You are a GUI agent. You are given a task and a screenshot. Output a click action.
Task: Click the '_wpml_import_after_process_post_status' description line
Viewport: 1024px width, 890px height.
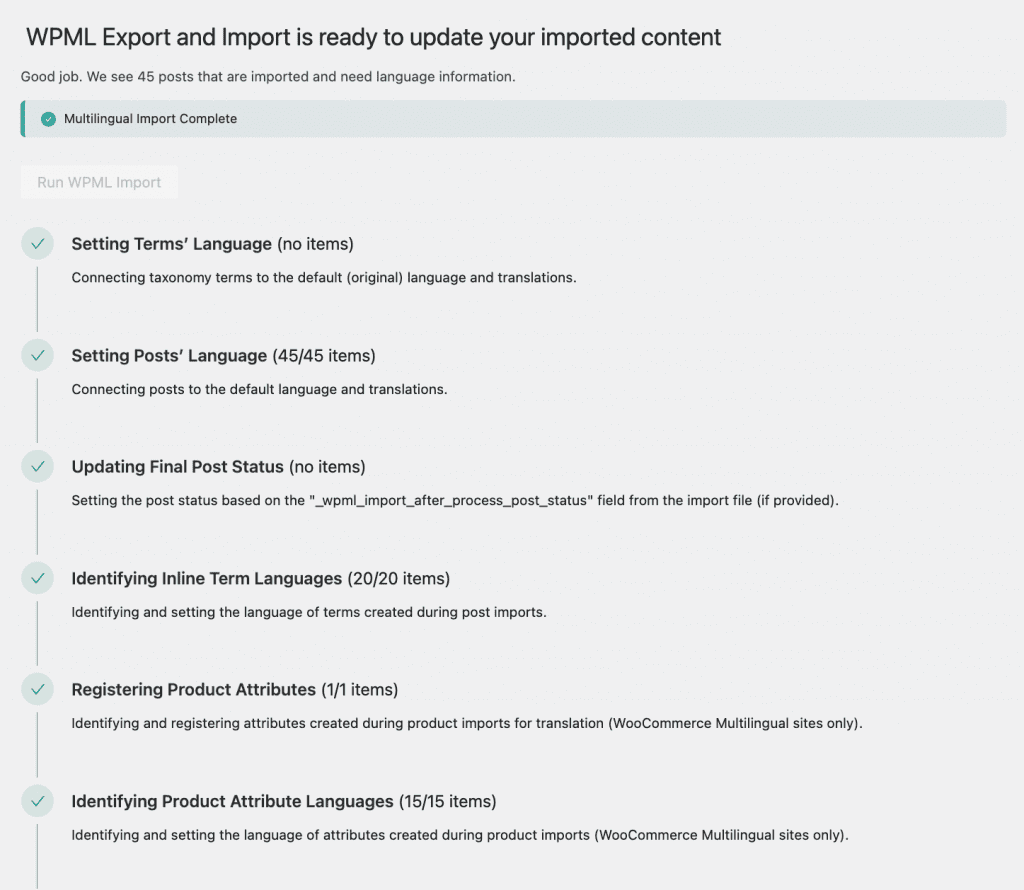(x=455, y=500)
